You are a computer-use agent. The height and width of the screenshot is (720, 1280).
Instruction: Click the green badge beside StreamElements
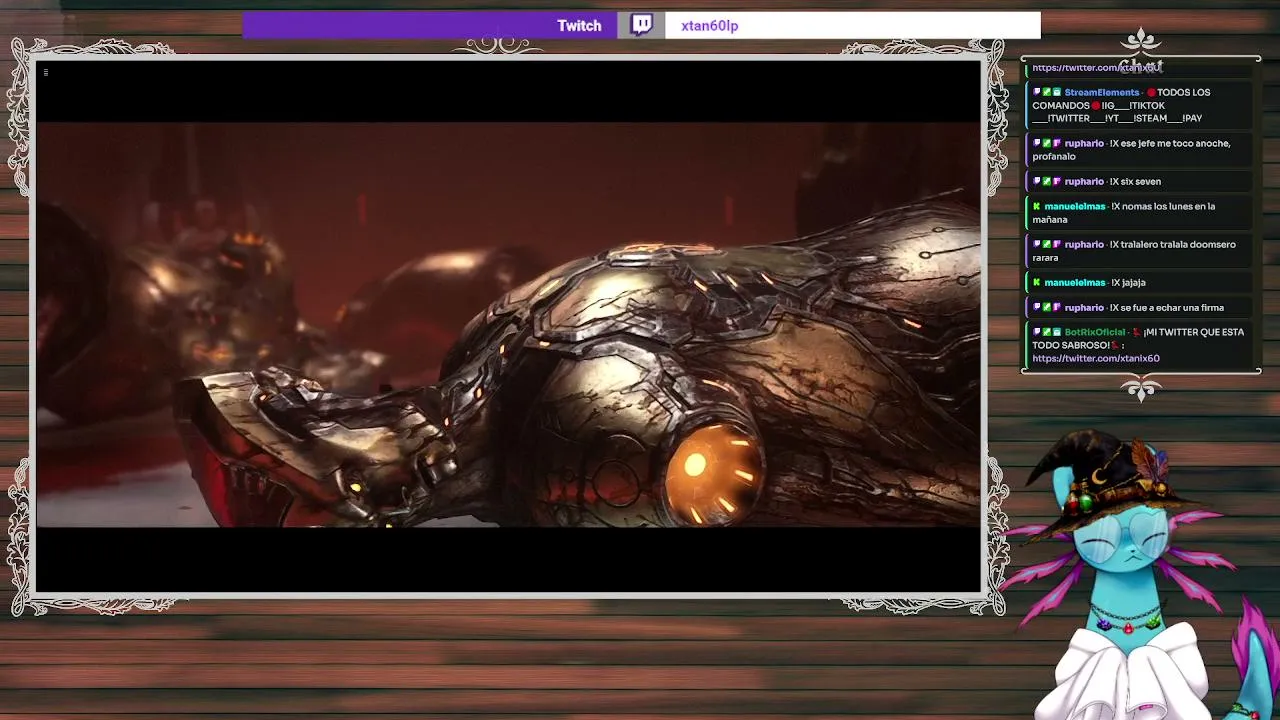pos(1047,92)
